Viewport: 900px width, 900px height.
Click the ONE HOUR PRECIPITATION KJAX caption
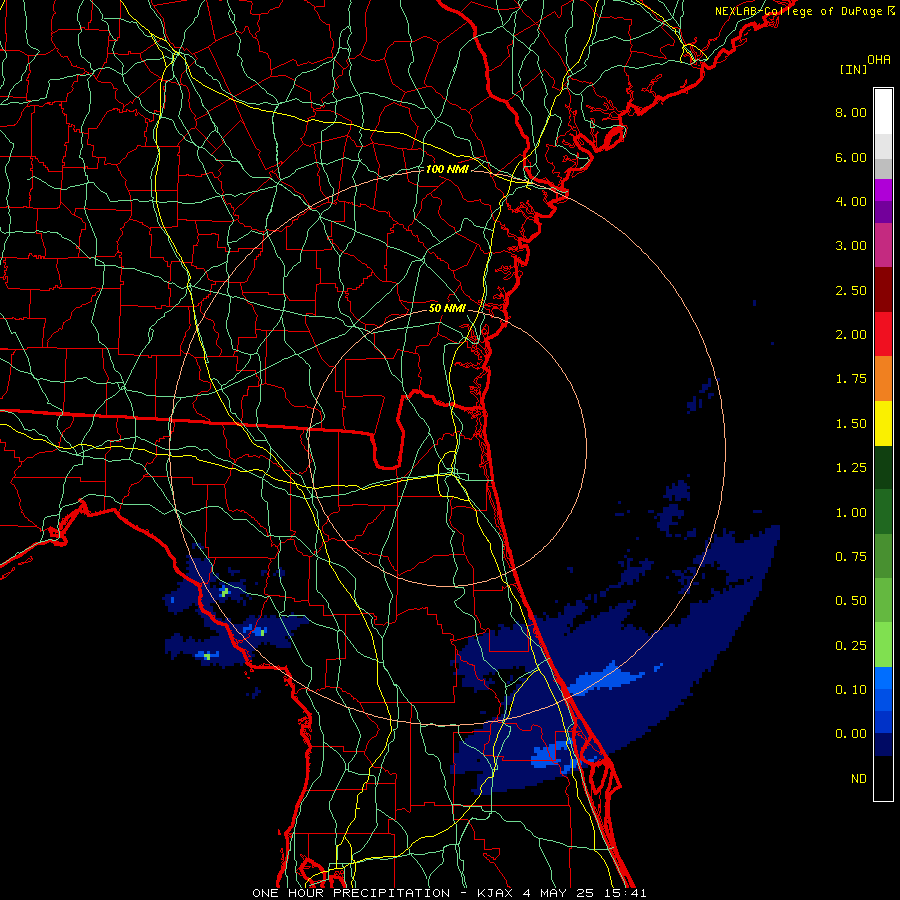[x=449, y=893]
